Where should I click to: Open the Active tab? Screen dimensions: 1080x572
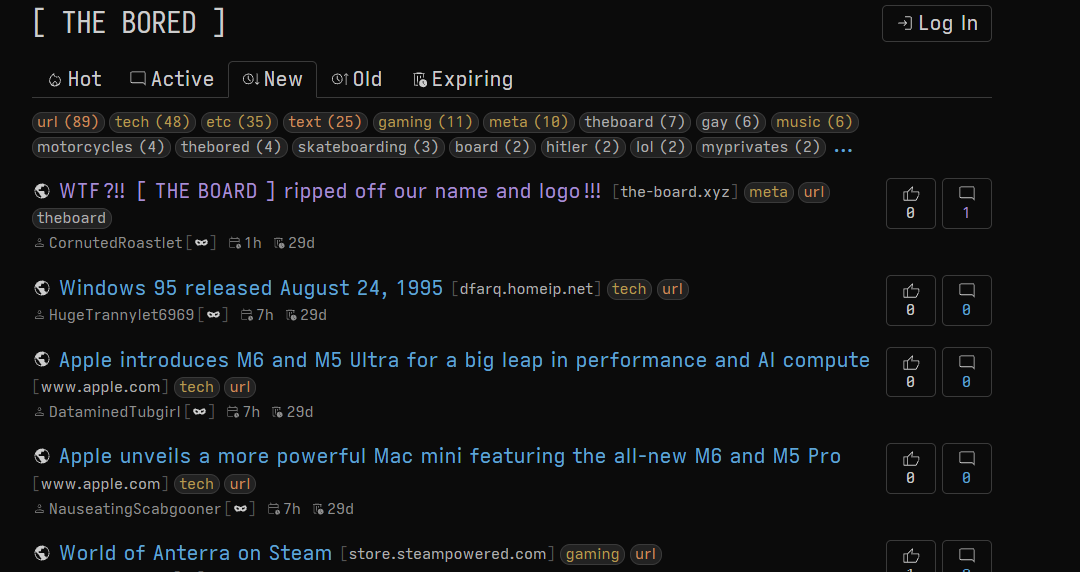pyautogui.click(x=172, y=79)
